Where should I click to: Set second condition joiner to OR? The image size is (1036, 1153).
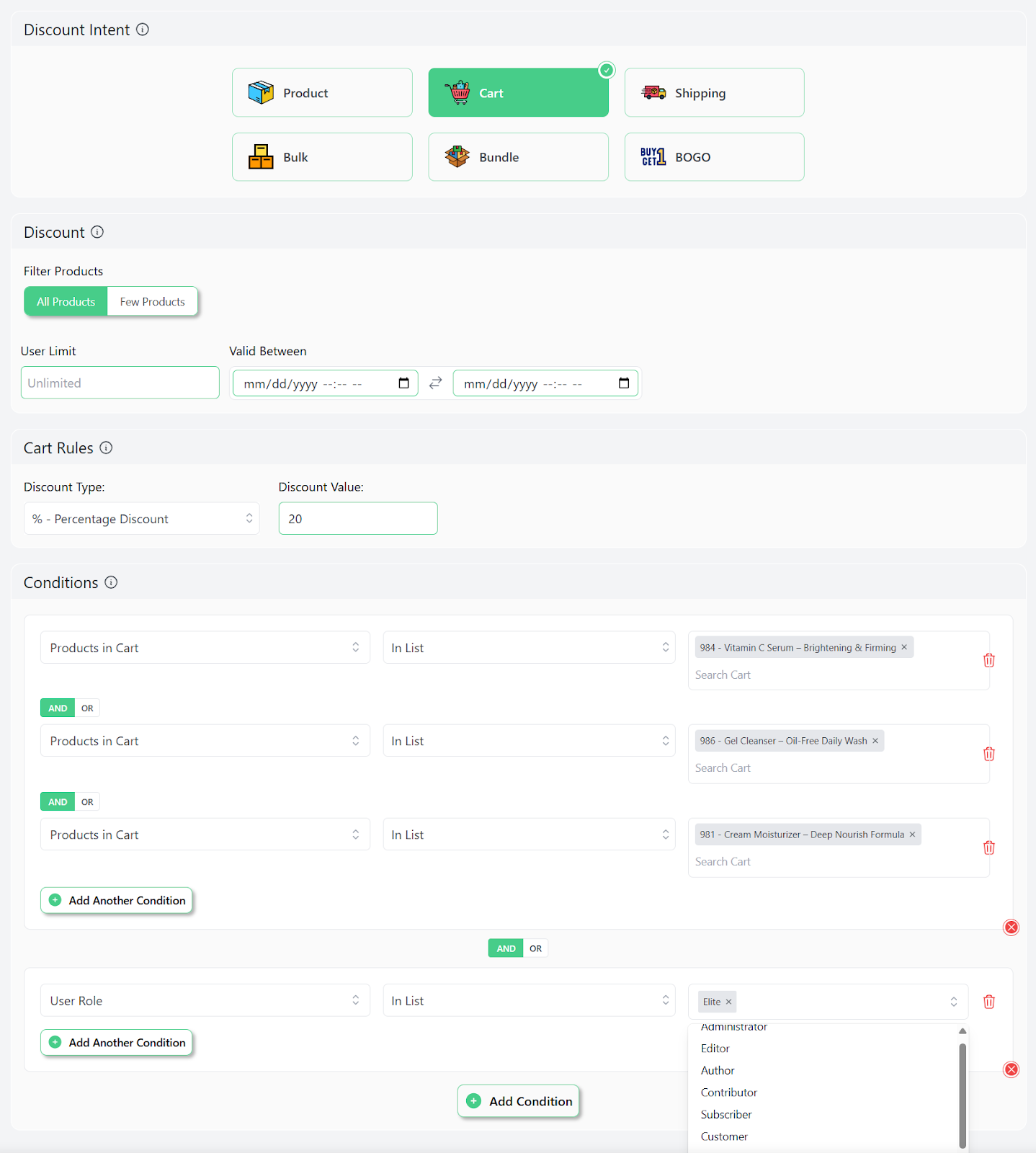coord(87,802)
